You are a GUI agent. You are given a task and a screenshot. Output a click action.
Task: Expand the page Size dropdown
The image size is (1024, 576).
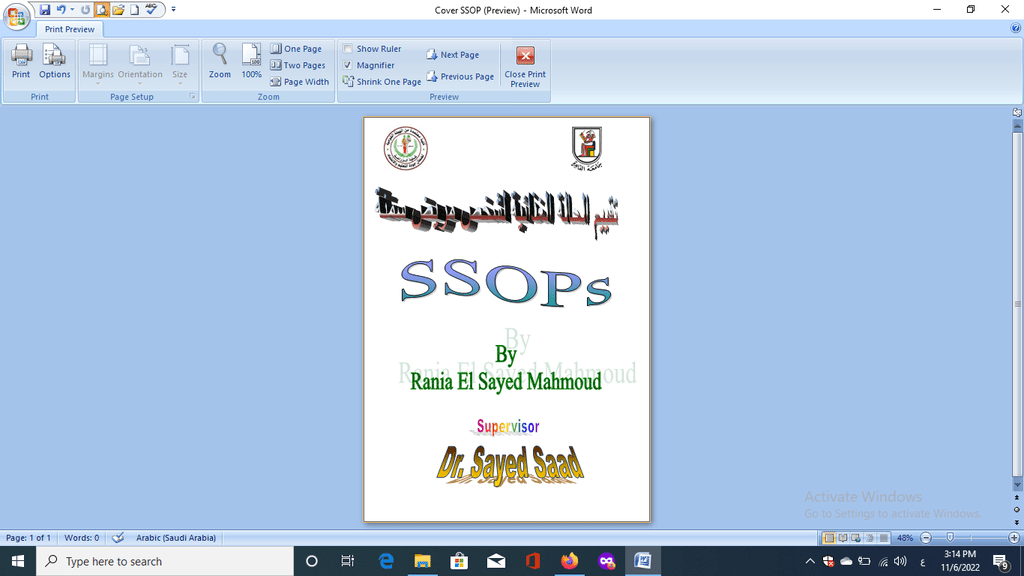(x=180, y=65)
